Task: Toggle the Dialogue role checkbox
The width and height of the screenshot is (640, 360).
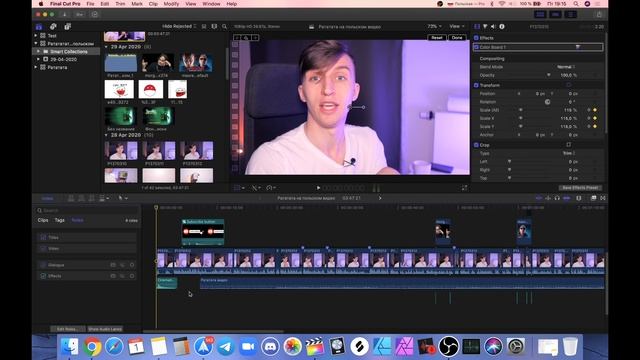Action: [x=43, y=265]
